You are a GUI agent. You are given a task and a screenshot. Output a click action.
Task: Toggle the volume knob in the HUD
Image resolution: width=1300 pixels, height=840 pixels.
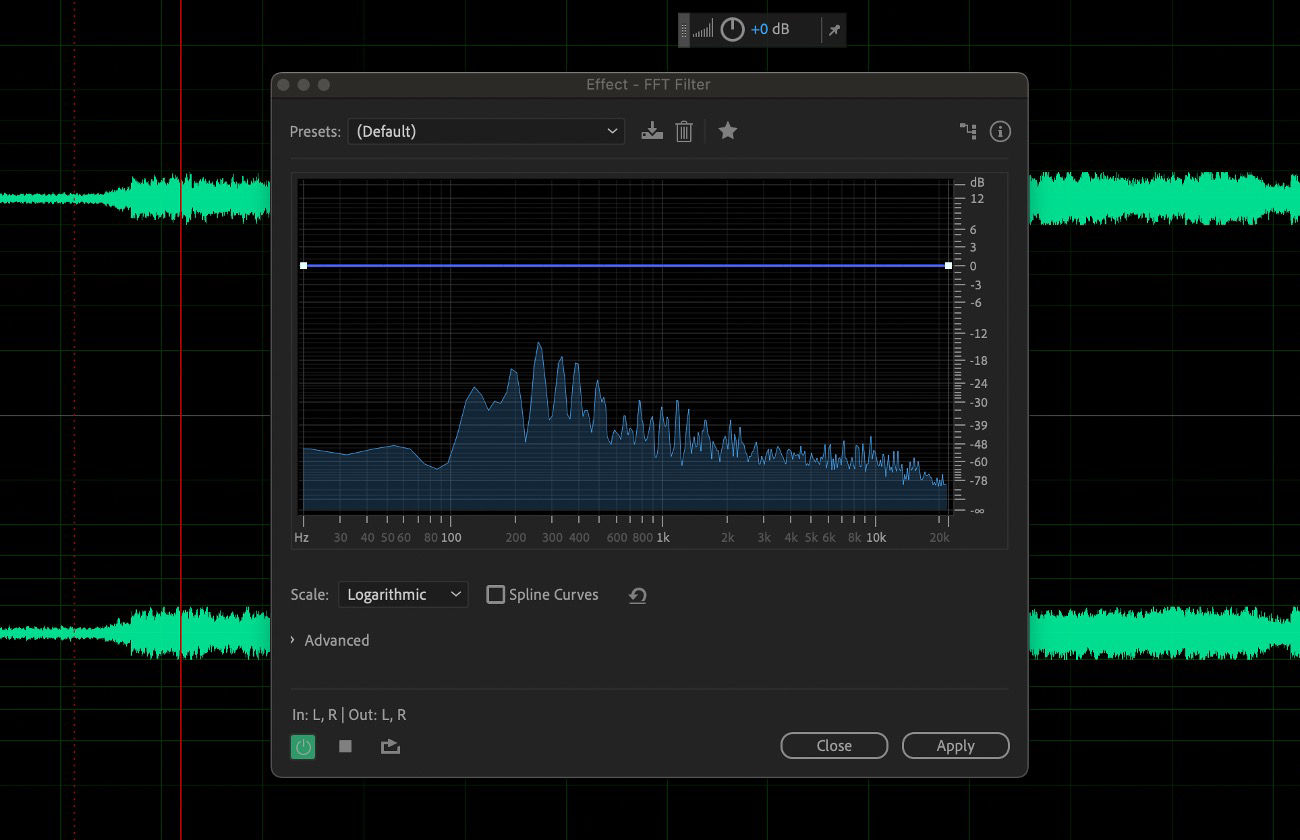[x=731, y=29]
